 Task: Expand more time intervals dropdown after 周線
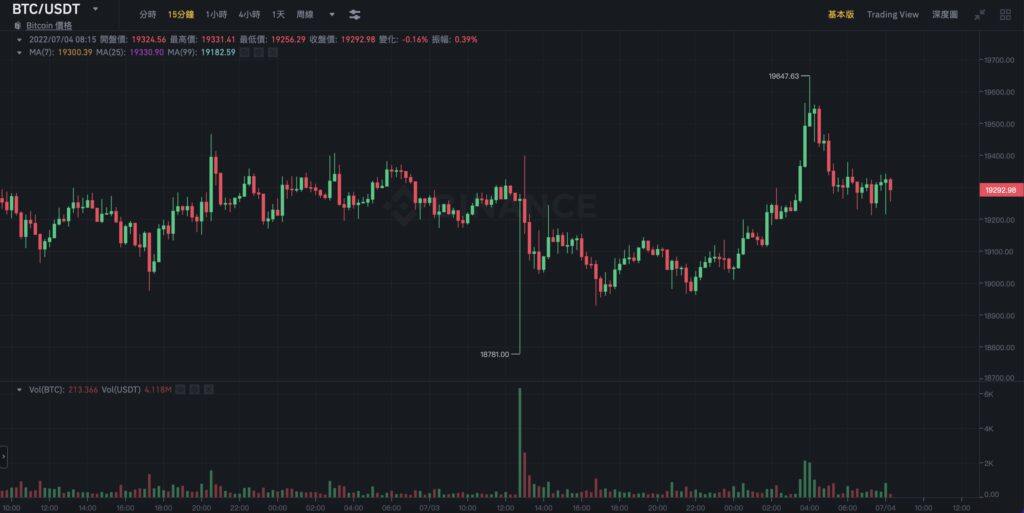click(x=332, y=15)
